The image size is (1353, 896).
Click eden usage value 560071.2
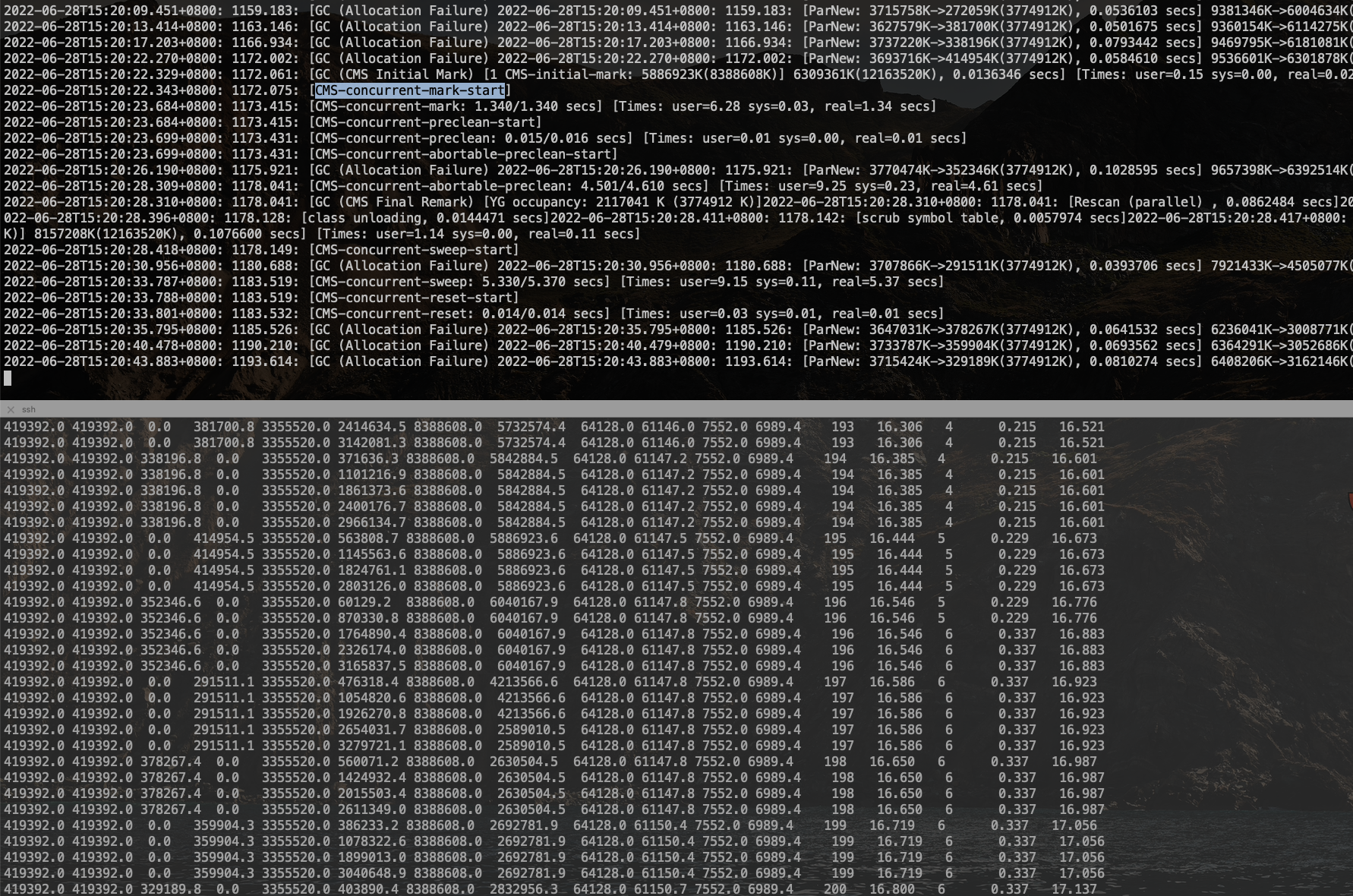[x=368, y=762]
